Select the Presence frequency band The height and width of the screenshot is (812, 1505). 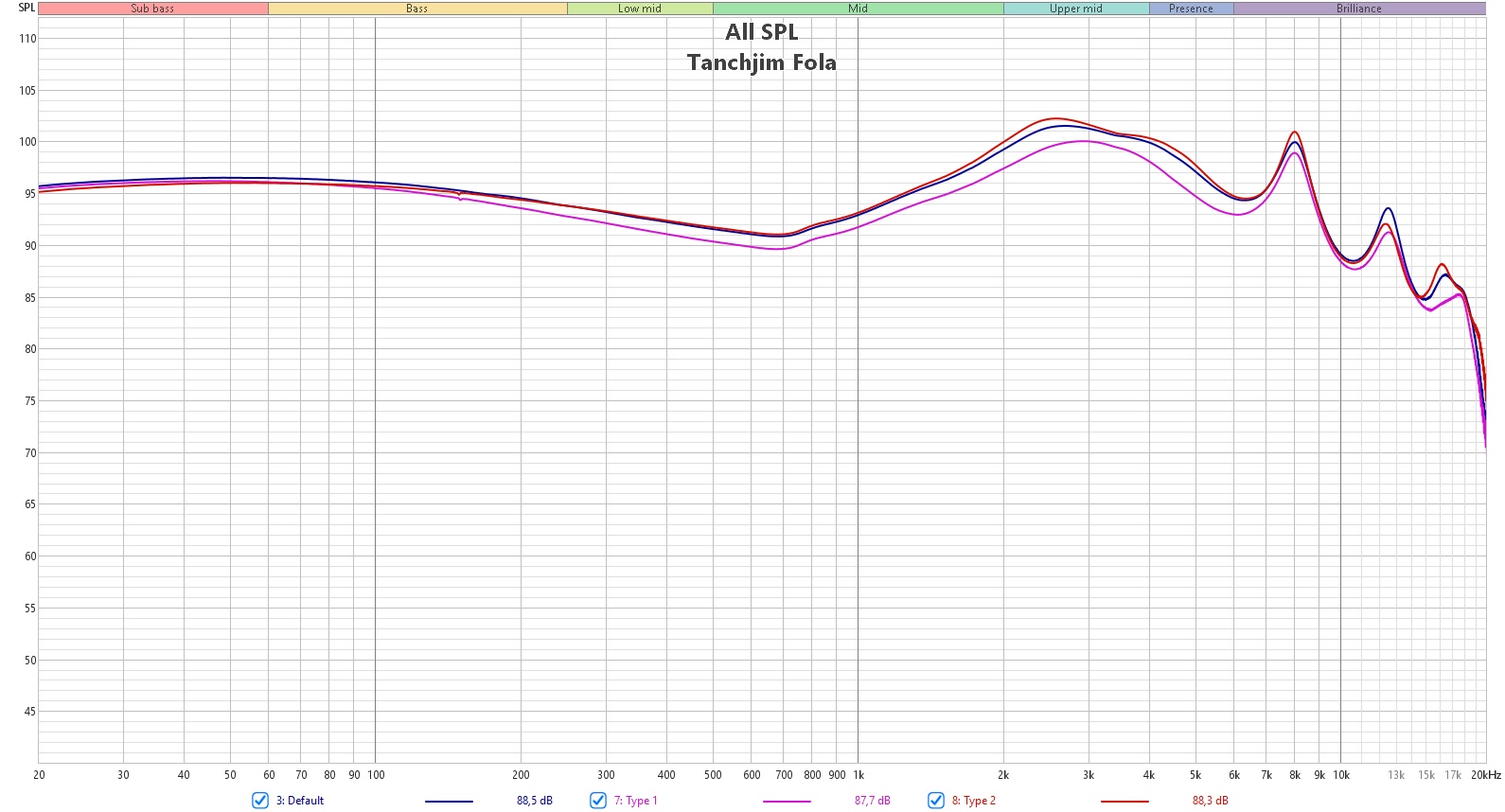pos(1192,9)
